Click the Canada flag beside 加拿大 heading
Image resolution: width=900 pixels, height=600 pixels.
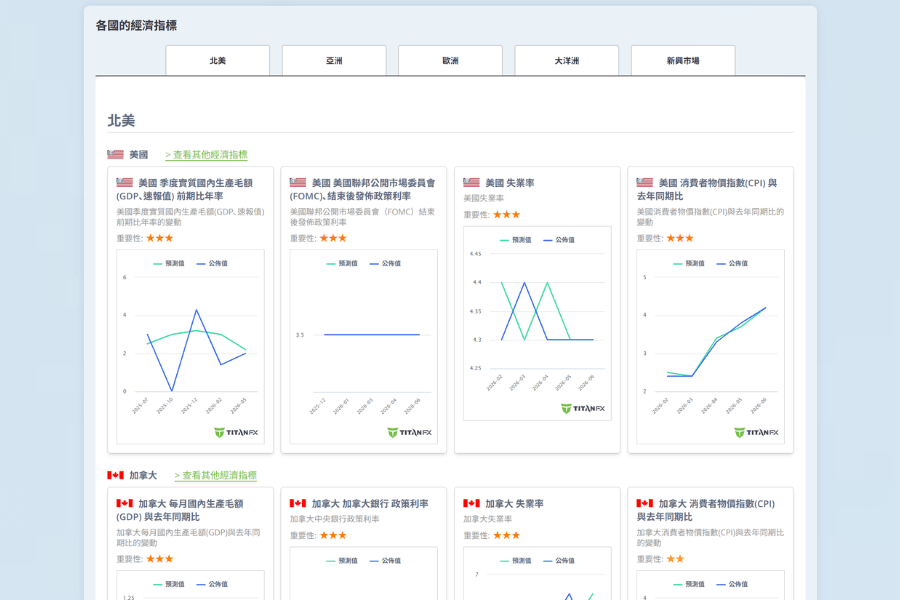tap(115, 475)
